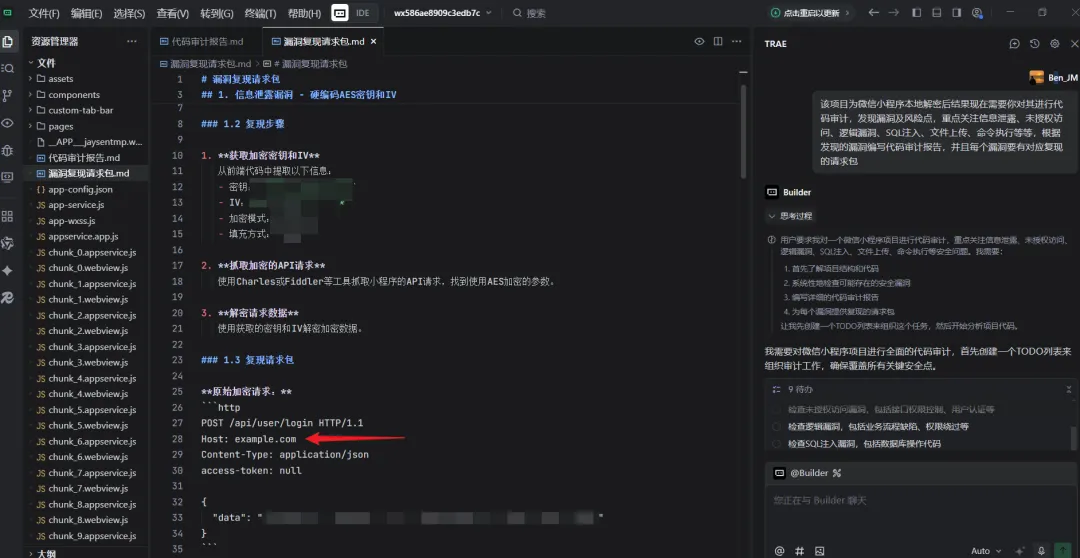This screenshot has height=558, width=1080.
Task: Click the Builder agent tools icon beside @Builder
Action: (838, 473)
